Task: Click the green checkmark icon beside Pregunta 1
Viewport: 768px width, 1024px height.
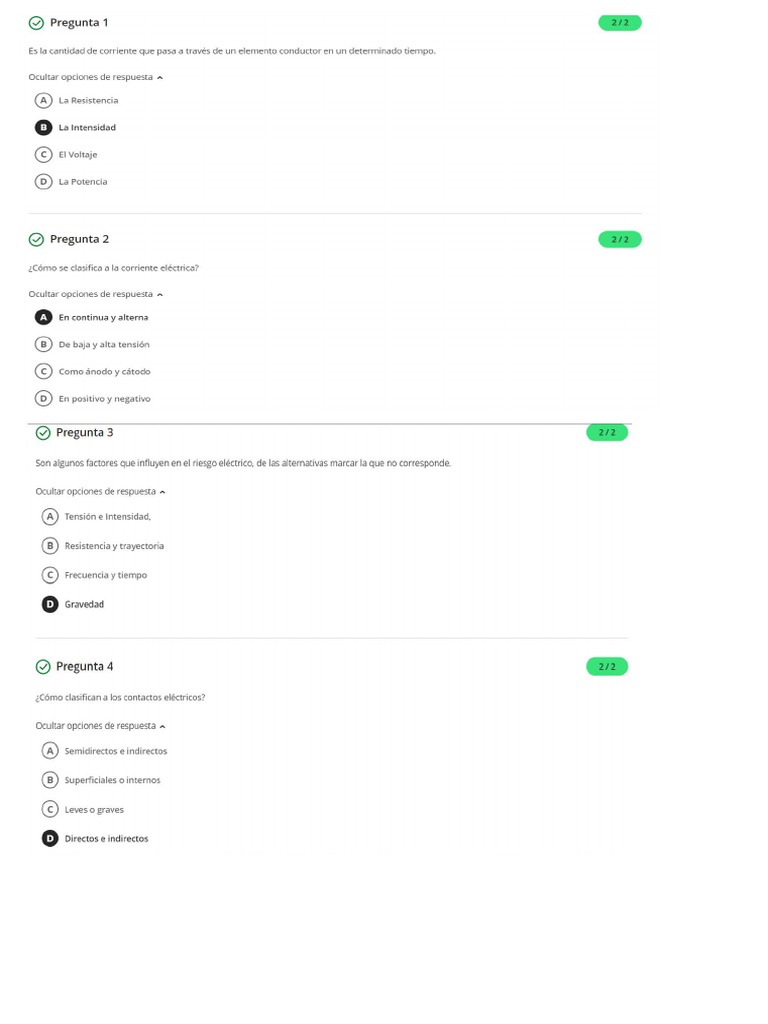Action: [37, 23]
